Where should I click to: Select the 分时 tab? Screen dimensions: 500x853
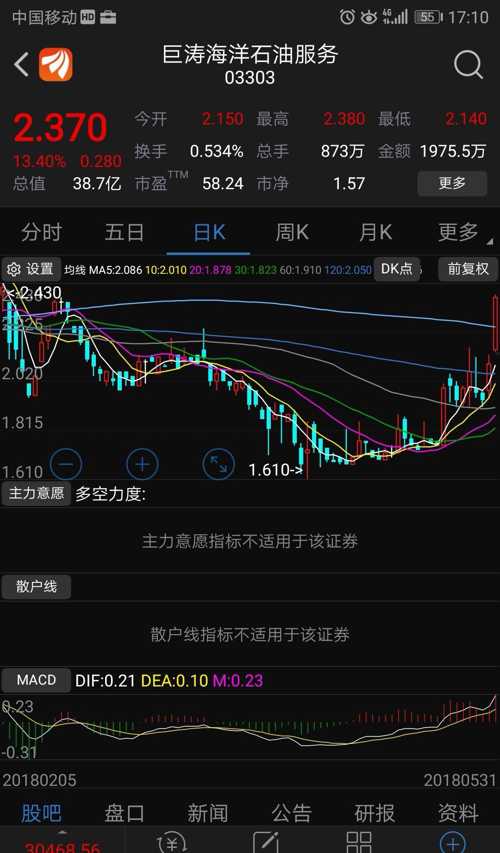[x=41, y=233]
